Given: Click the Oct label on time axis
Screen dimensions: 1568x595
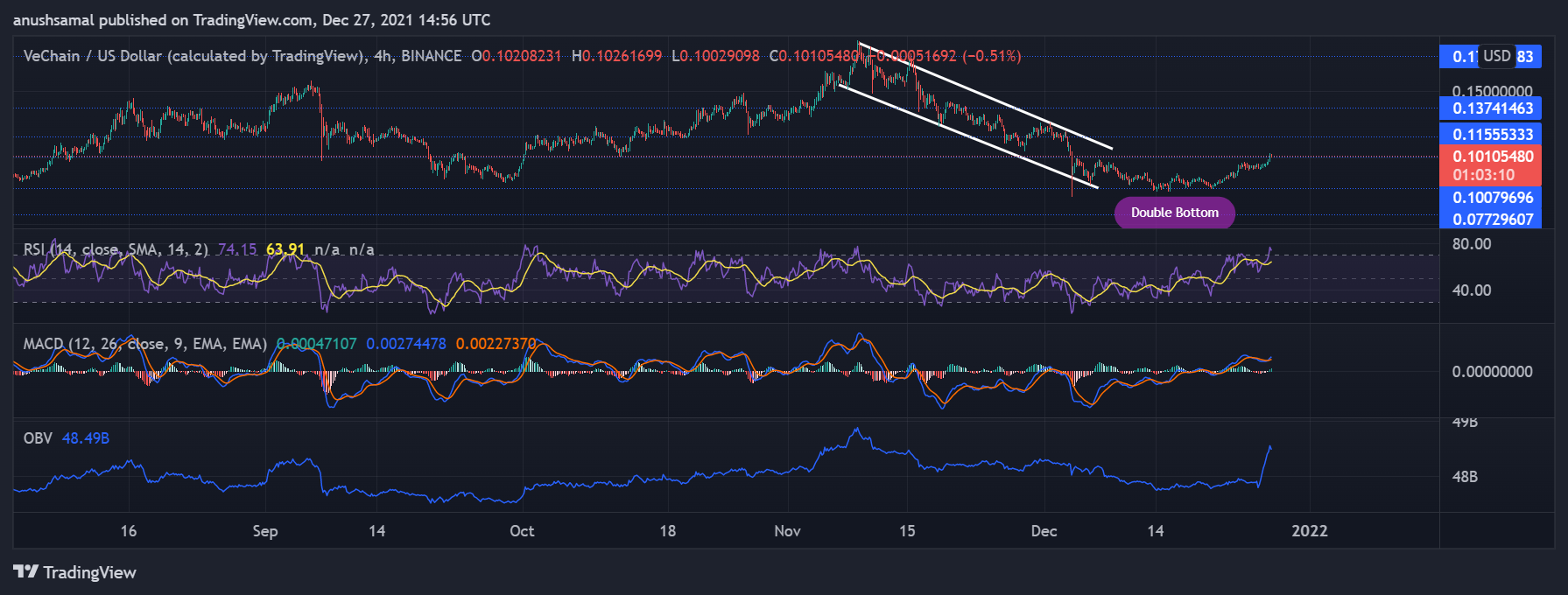Looking at the screenshot, I should [522, 531].
